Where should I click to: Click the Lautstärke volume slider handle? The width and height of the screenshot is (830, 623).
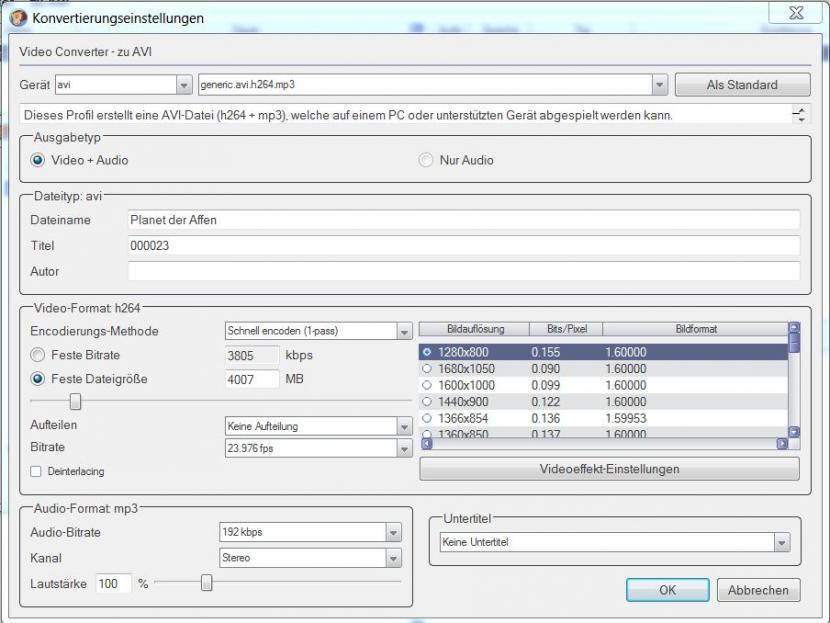pyautogui.click(x=206, y=583)
